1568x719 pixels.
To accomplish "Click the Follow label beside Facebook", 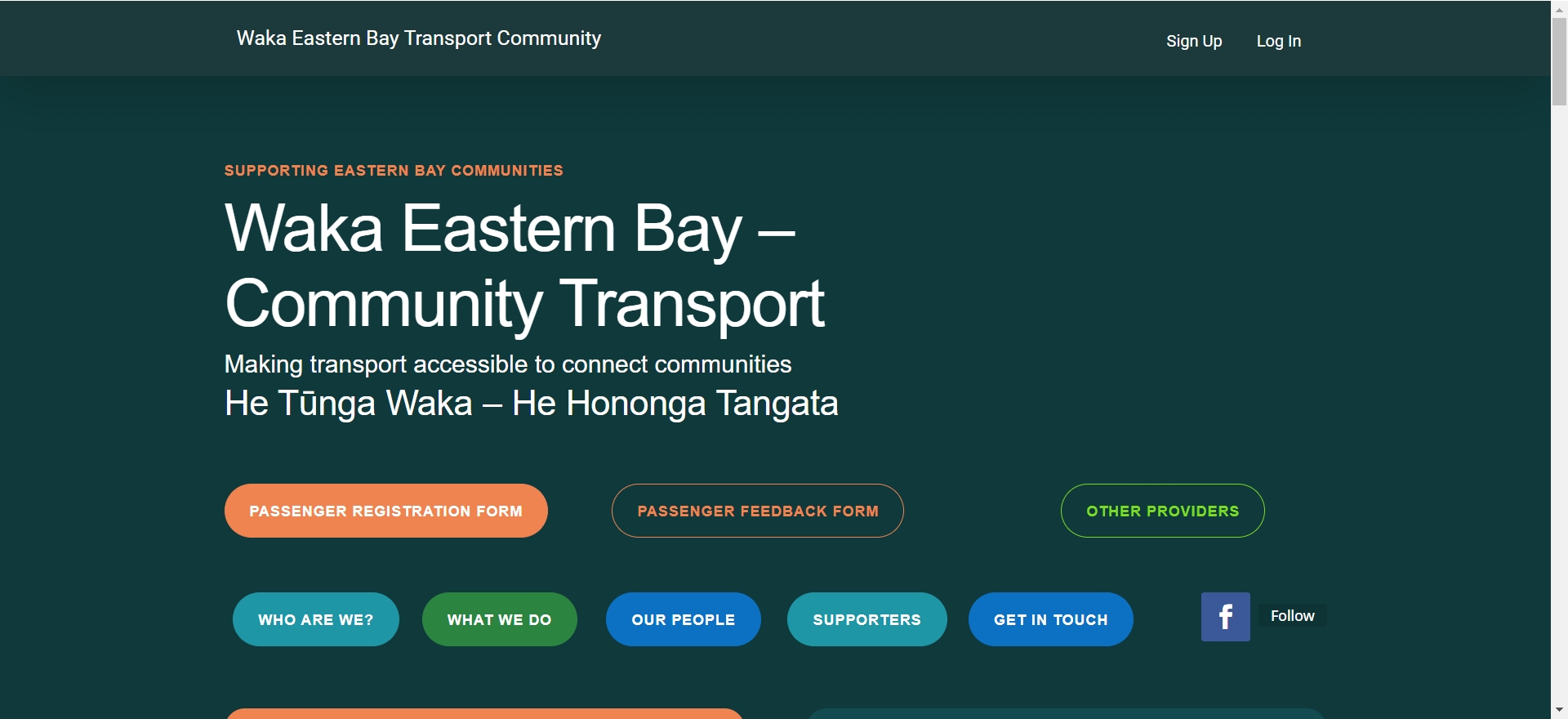I will pos(1292,616).
